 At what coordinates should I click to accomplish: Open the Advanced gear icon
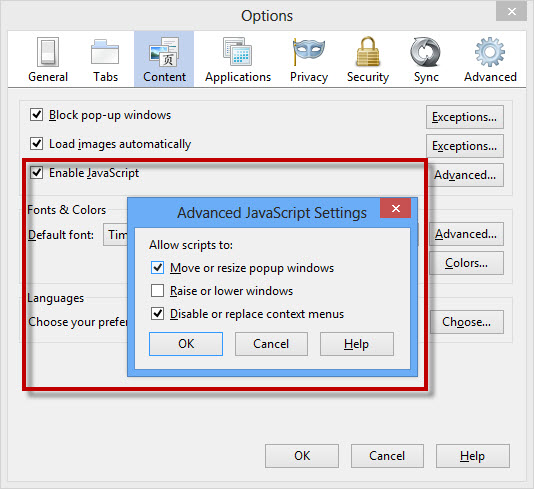[x=490, y=52]
